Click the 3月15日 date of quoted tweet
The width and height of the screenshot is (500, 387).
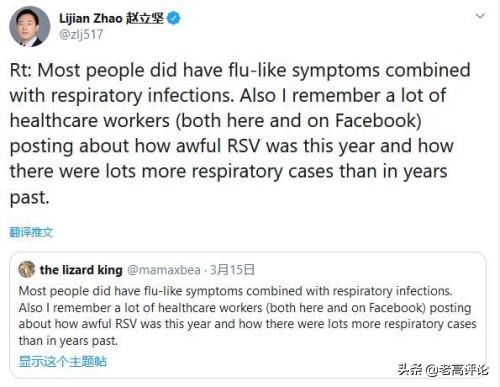[x=232, y=270]
